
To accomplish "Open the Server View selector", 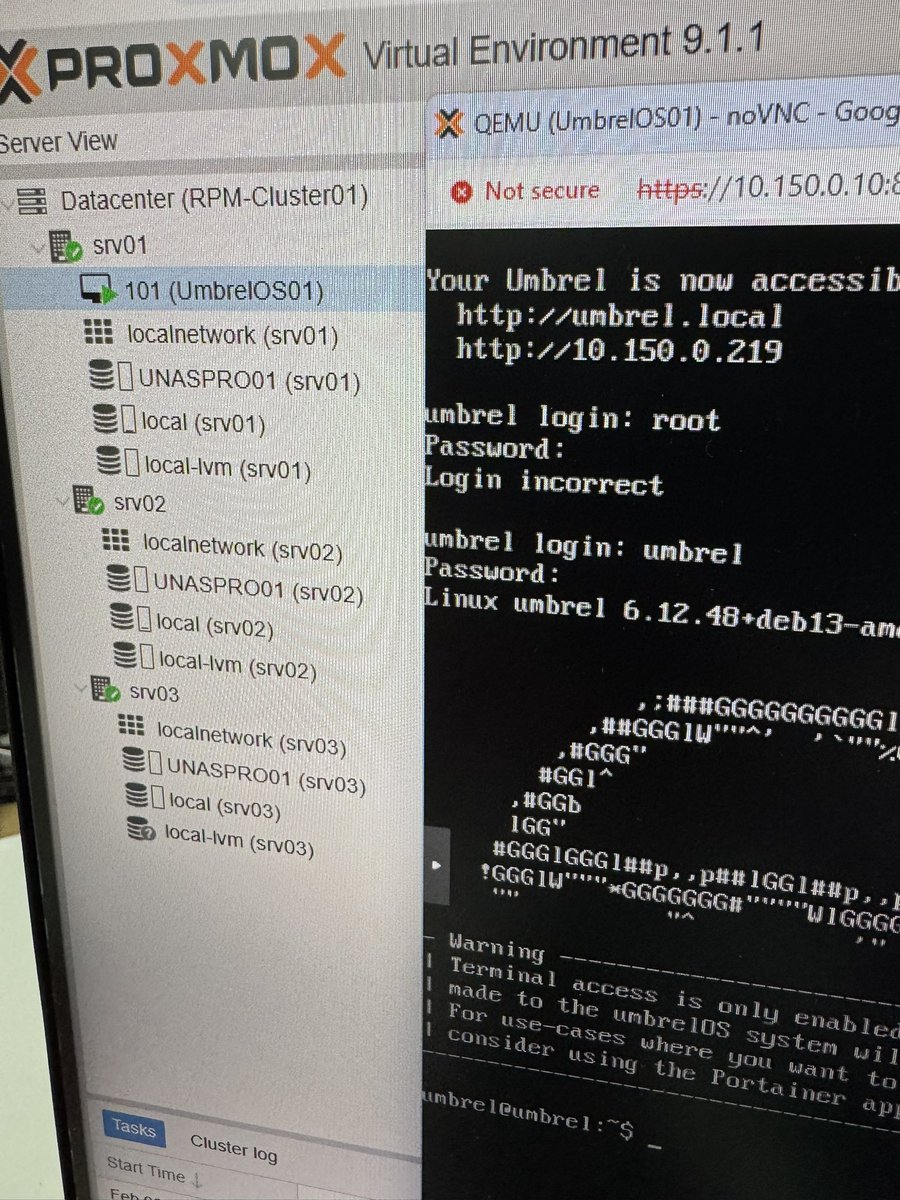I will click(x=58, y=143).
